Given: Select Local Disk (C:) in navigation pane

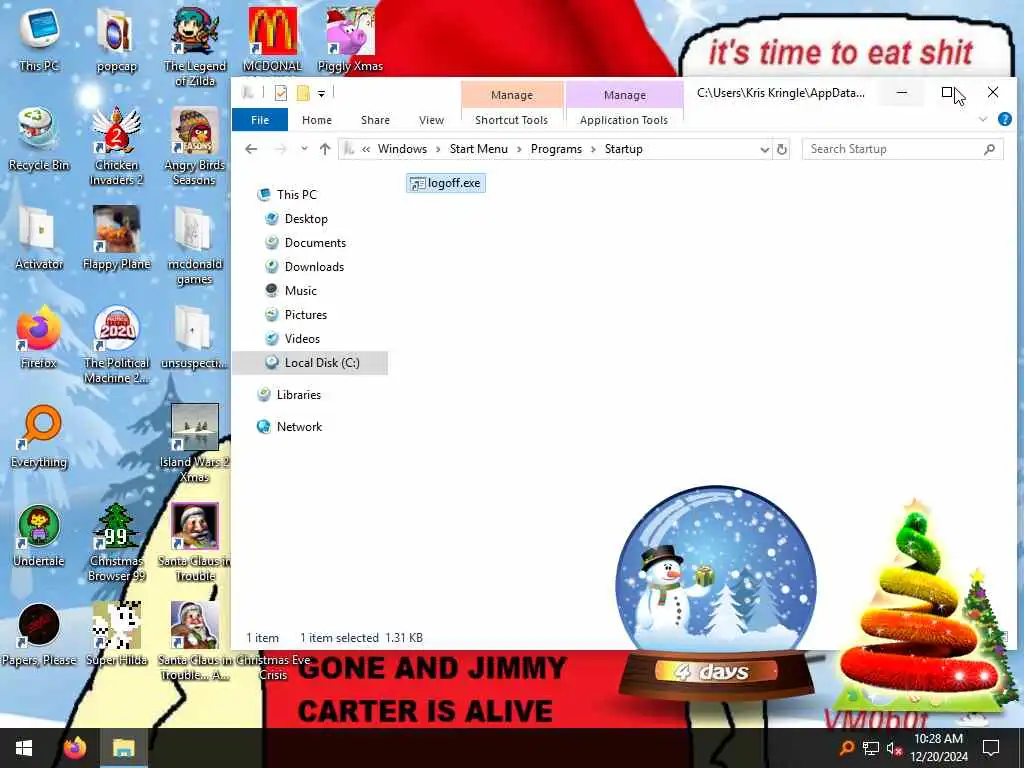Looking at the screenshot, I should (x=310, y=362).
